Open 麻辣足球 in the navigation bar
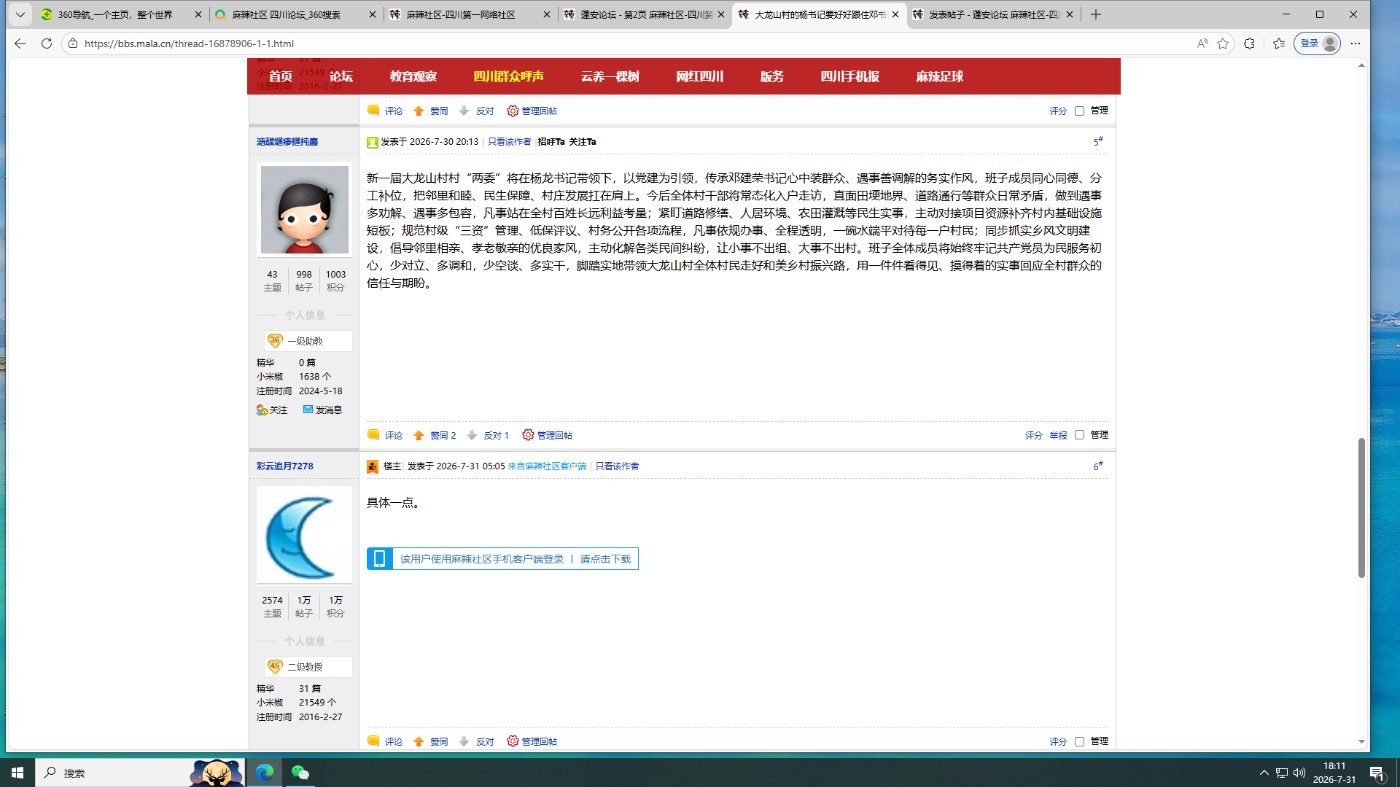 (x=939, y=77)
